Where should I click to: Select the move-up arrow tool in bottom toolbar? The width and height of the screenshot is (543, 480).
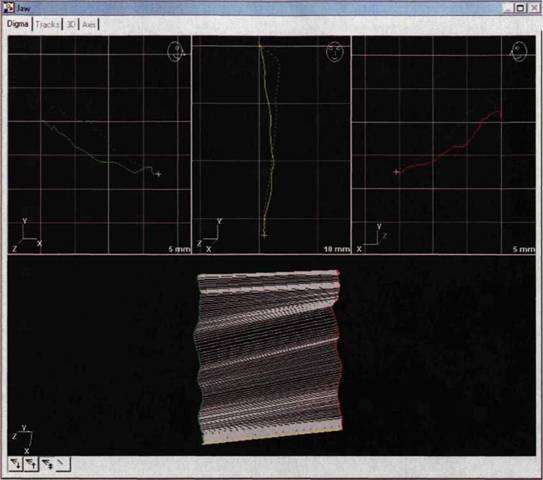pos(31,464)
